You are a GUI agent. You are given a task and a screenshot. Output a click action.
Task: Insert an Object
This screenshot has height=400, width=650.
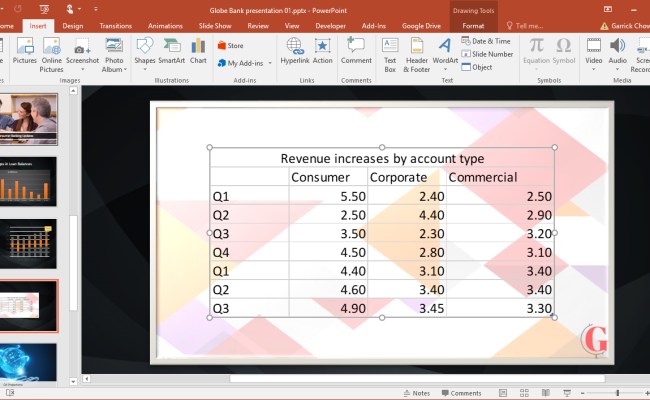pyautogui.click(x=477, y=67)
